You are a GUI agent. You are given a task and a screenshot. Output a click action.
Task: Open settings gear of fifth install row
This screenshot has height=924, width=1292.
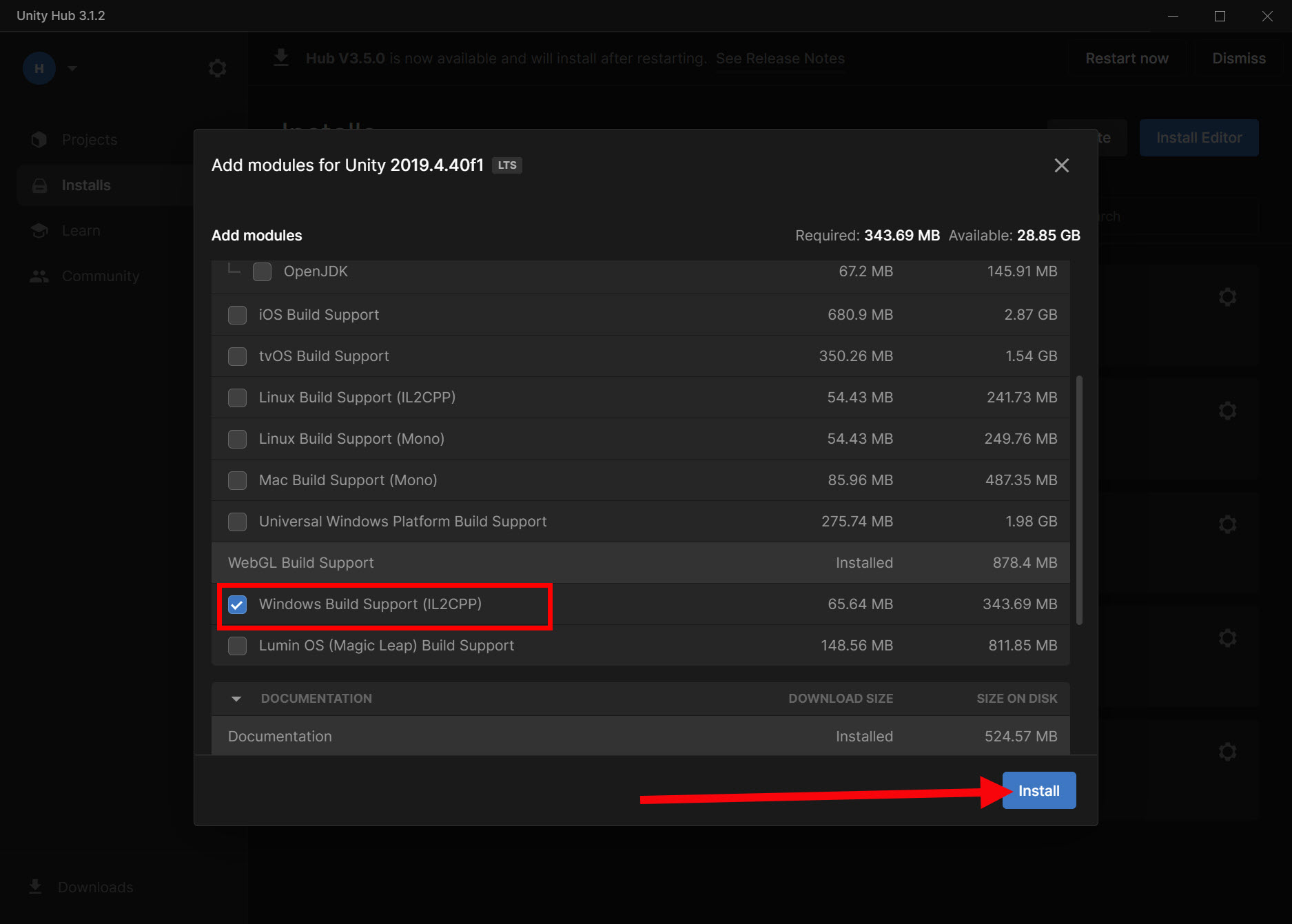(x=1227, y=752)
